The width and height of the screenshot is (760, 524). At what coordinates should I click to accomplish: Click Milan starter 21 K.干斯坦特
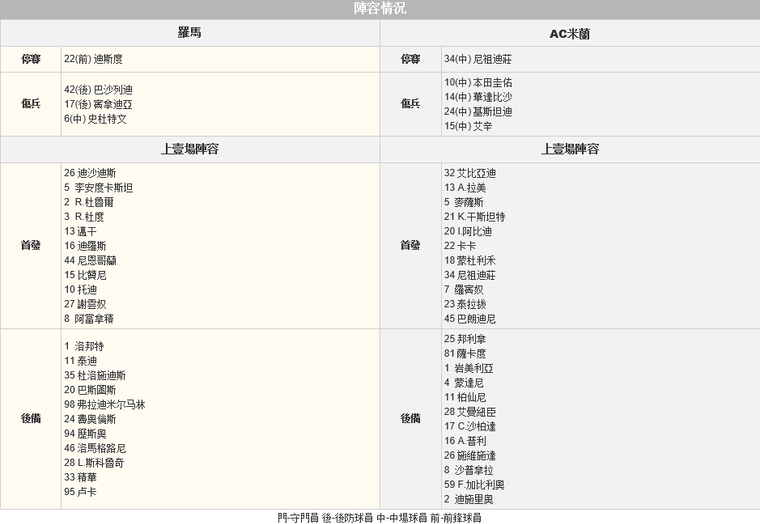(475, 217)
